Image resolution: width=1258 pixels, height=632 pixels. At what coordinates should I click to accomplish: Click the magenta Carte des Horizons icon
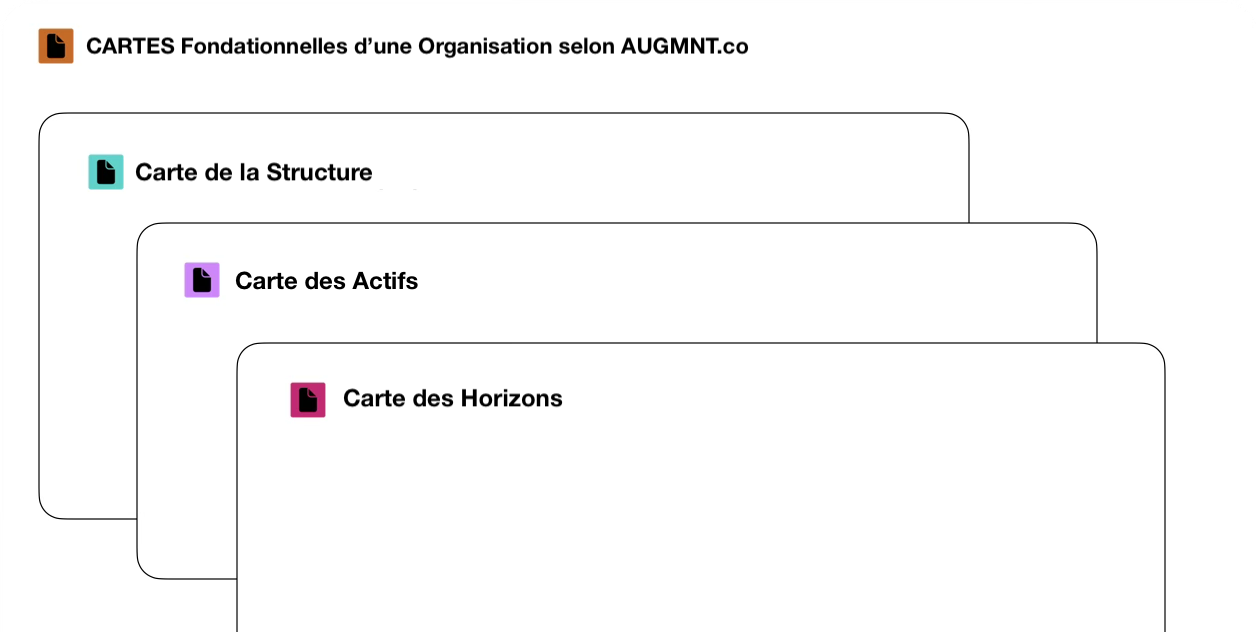[308, 399]
